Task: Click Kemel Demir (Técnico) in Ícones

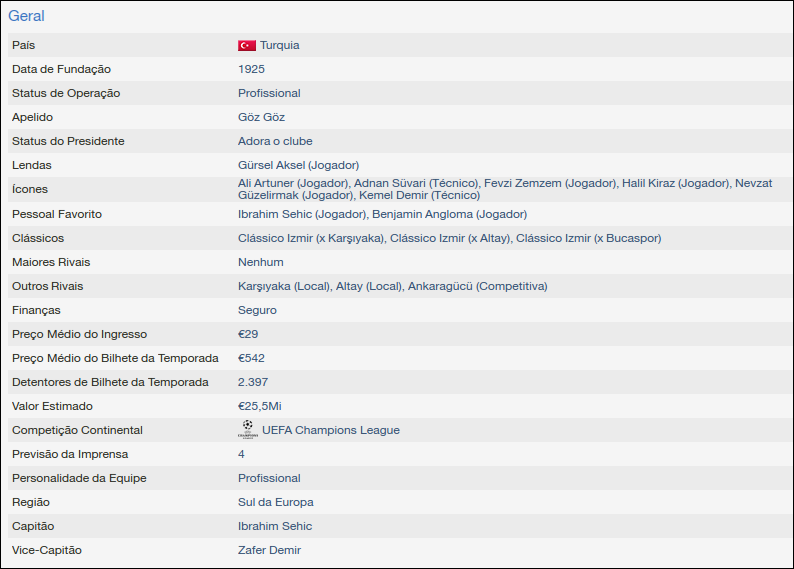Action: coord(419,196)
